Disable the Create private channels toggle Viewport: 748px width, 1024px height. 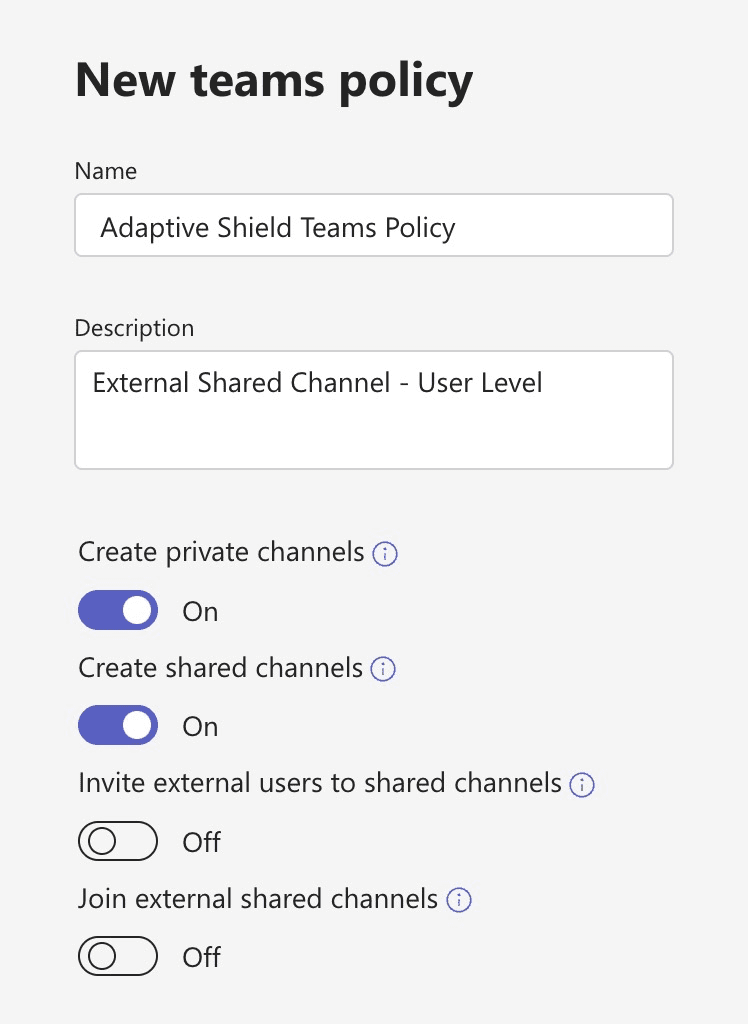point(118,610)
